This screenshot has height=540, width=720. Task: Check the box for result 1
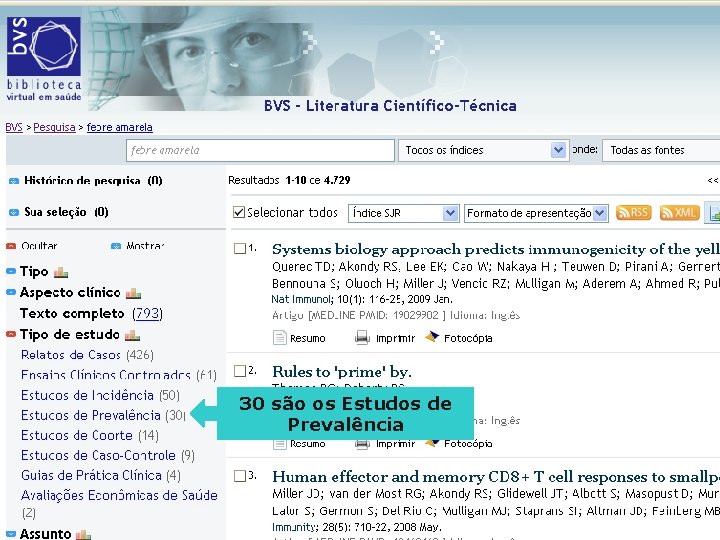(240, 248)
